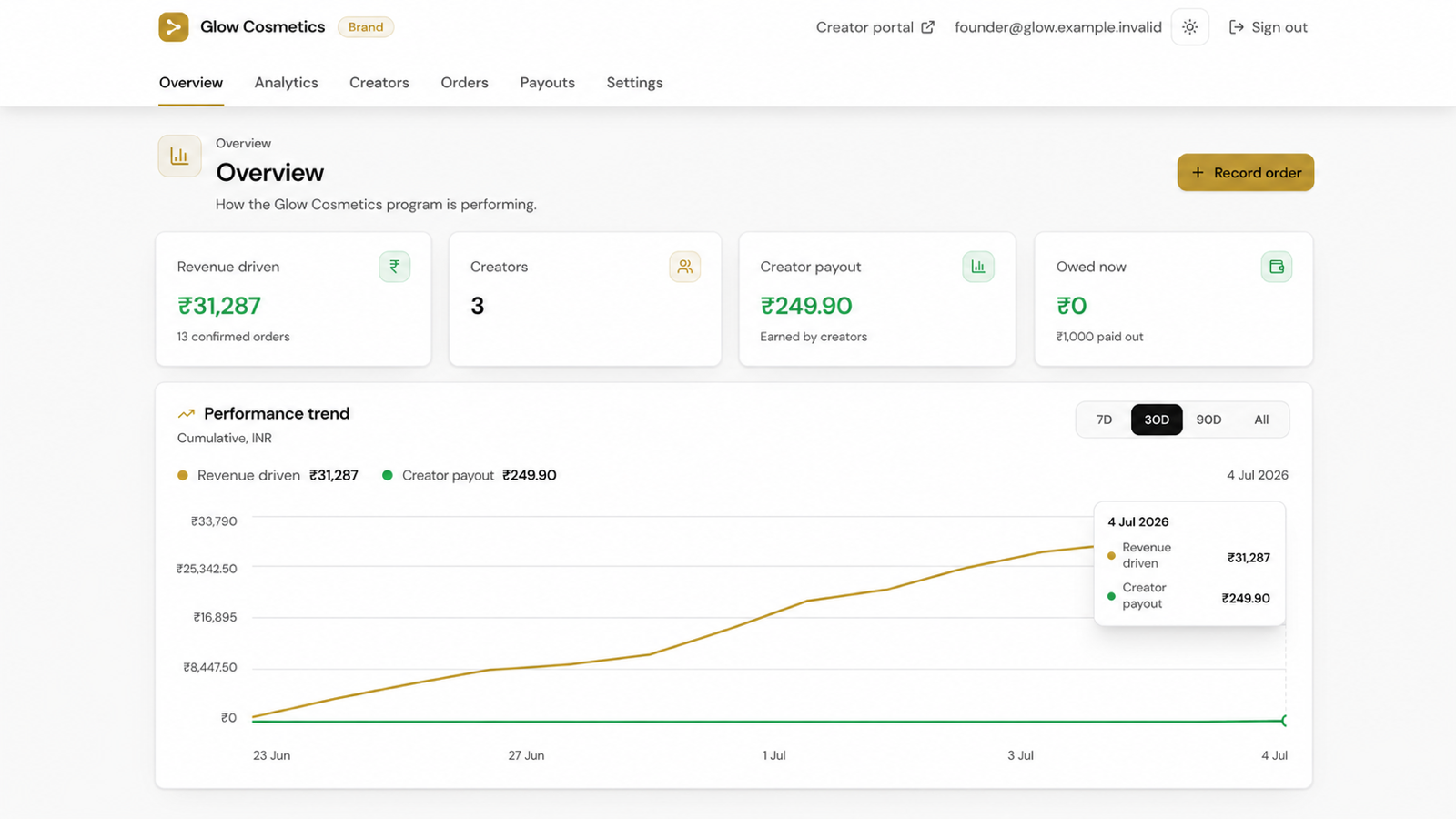Click the rupee icon on Revenue driven card

395,267
